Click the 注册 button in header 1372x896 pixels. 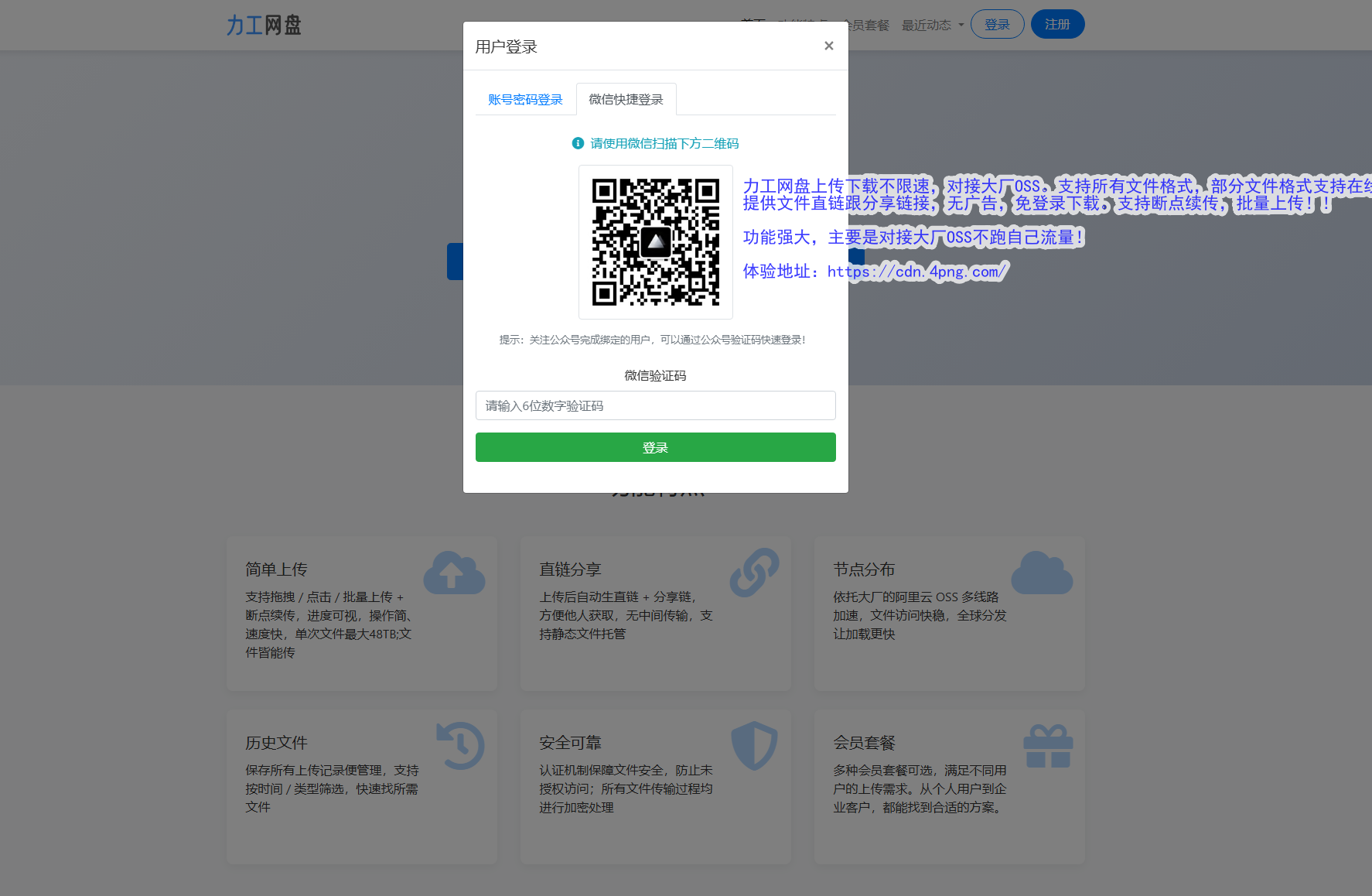click(x=1057, y=25)
